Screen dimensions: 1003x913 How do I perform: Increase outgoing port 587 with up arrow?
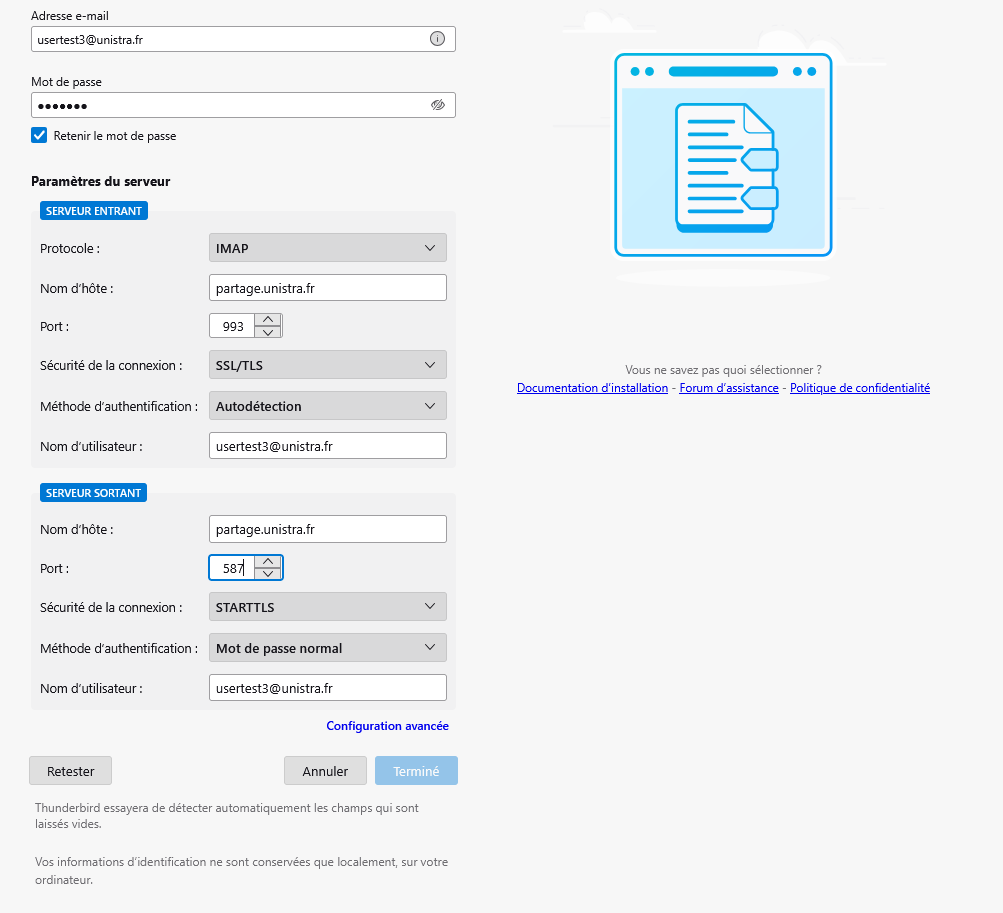pos(268,562)
